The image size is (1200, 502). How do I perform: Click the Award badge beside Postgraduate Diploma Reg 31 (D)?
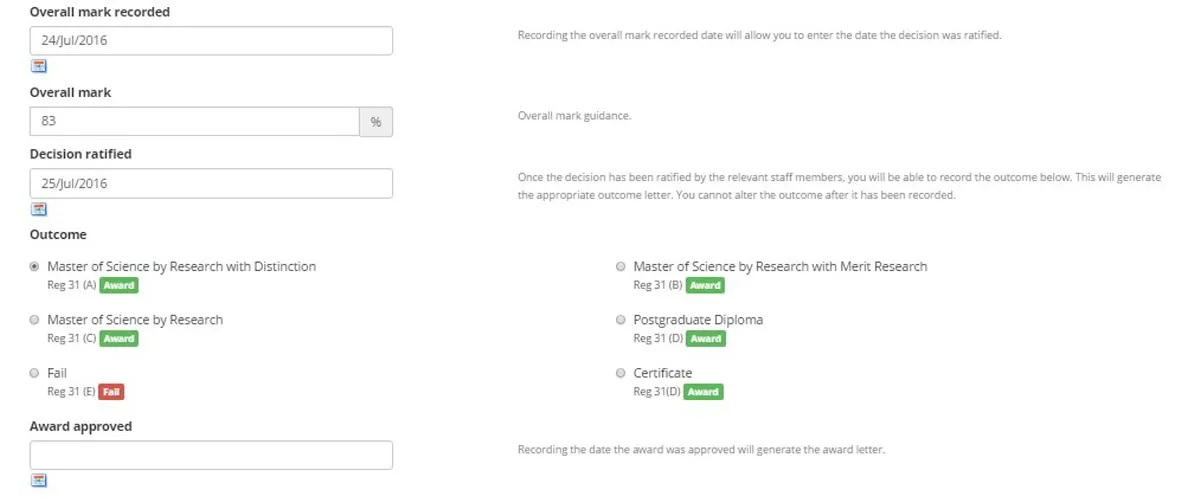pyautogui.click(x=705, y=339)
